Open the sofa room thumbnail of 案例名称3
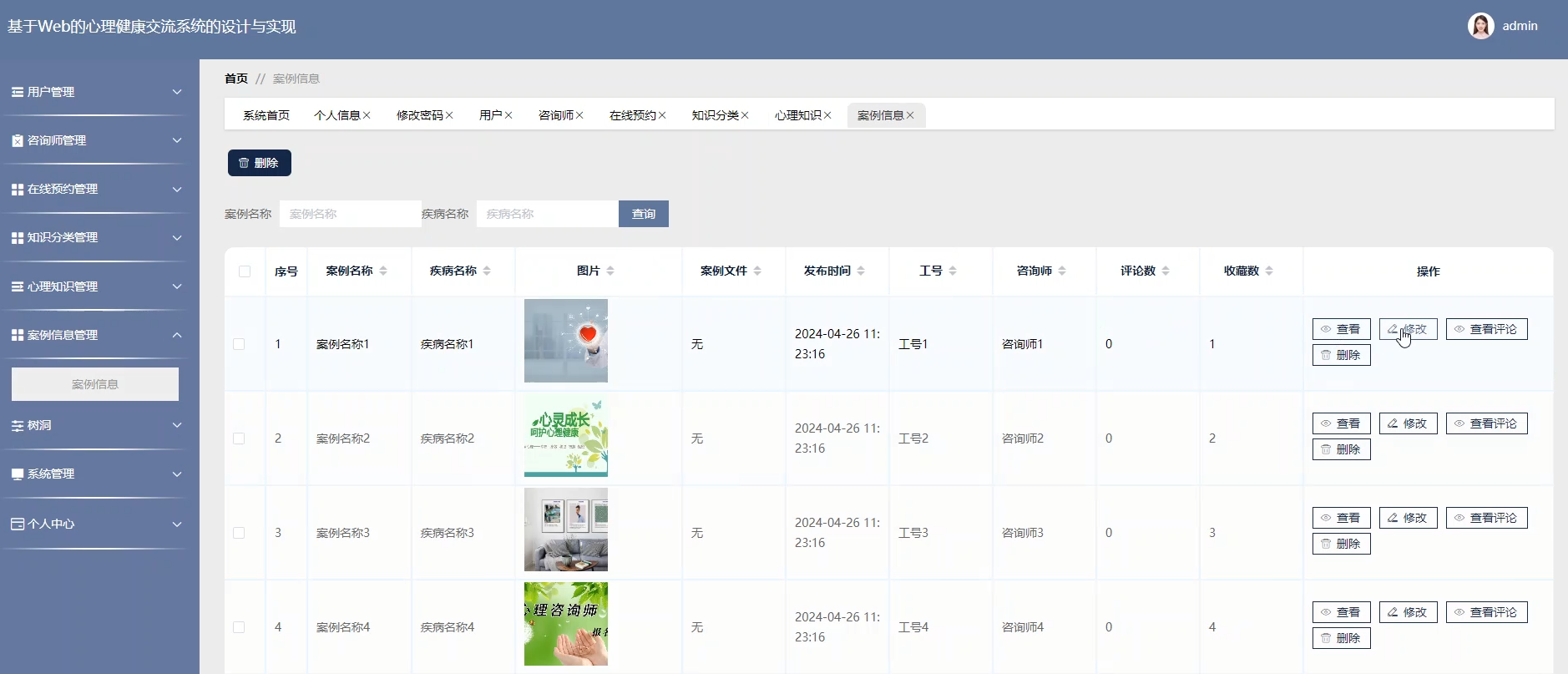 click(x=566, y=530)
